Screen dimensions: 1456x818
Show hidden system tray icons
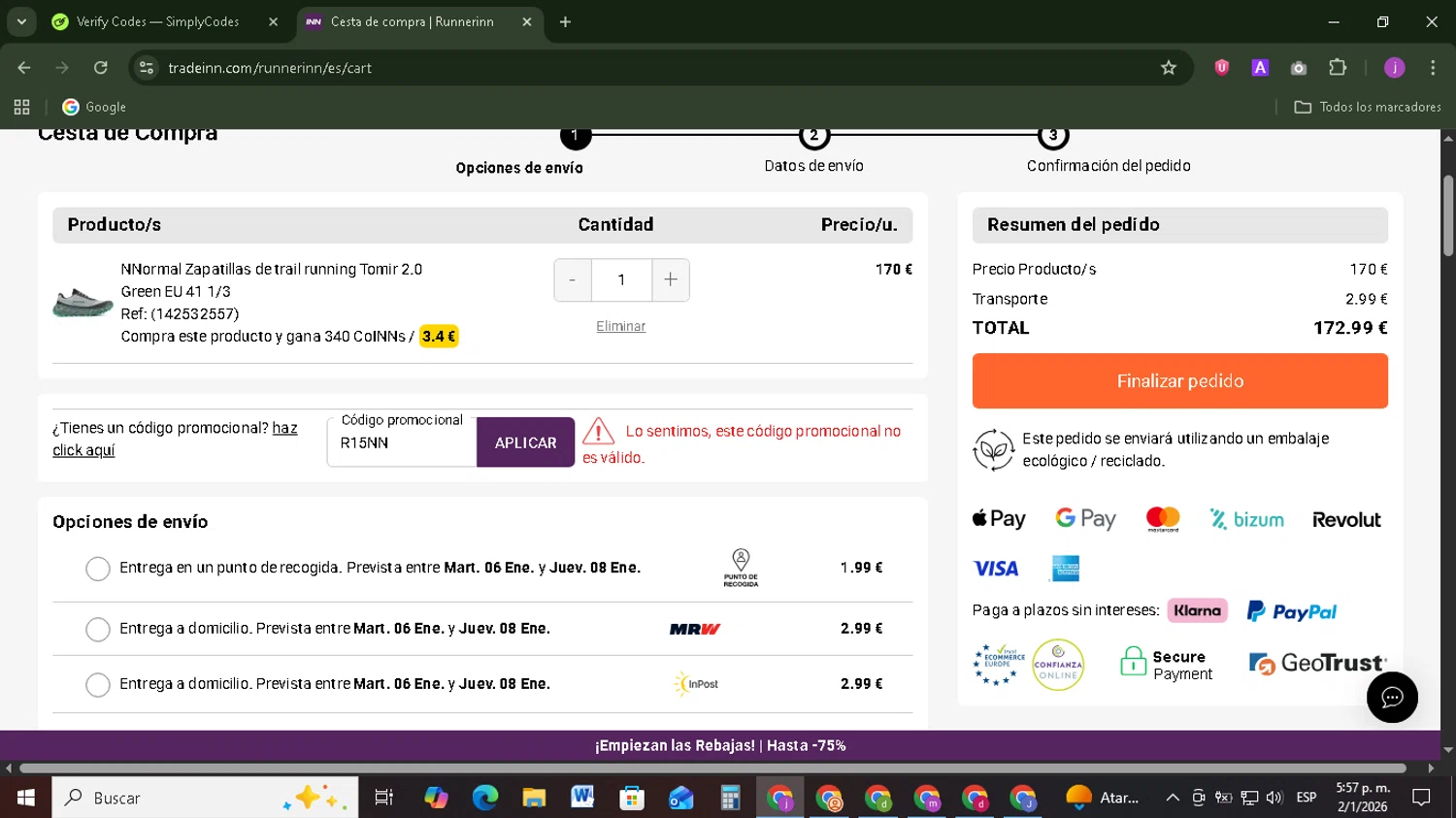pyautogui.click(x=1173, y=798)
